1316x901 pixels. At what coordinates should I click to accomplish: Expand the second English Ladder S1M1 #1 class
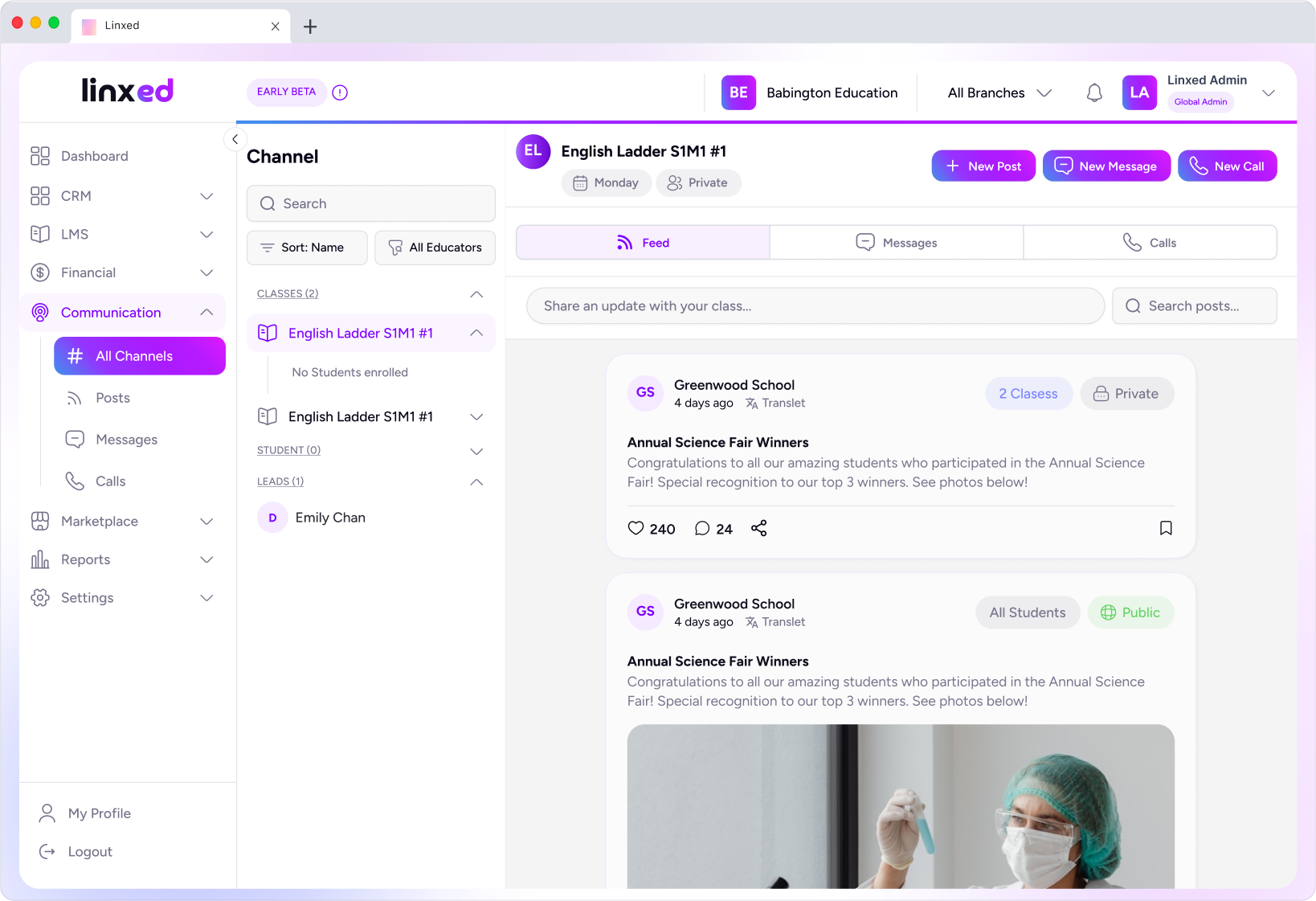[x=476, y=416]
